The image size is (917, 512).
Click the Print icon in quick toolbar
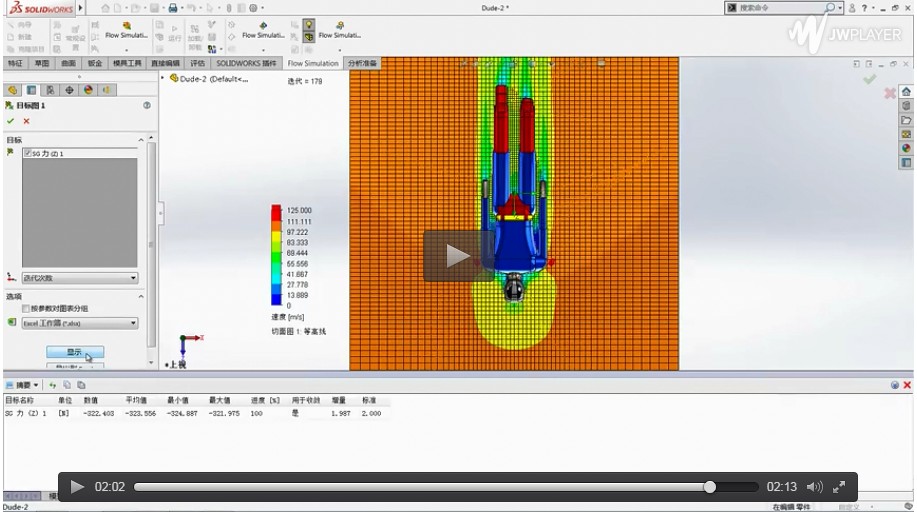point(173,8)
